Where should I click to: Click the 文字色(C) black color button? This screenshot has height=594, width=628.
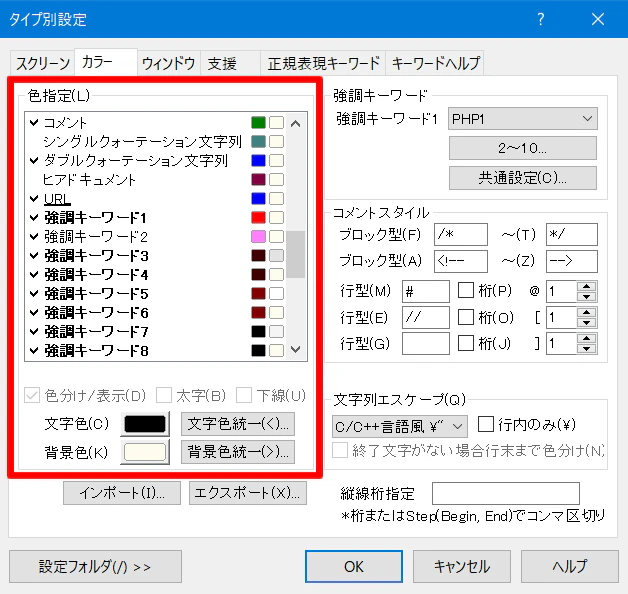pos(145,424)
